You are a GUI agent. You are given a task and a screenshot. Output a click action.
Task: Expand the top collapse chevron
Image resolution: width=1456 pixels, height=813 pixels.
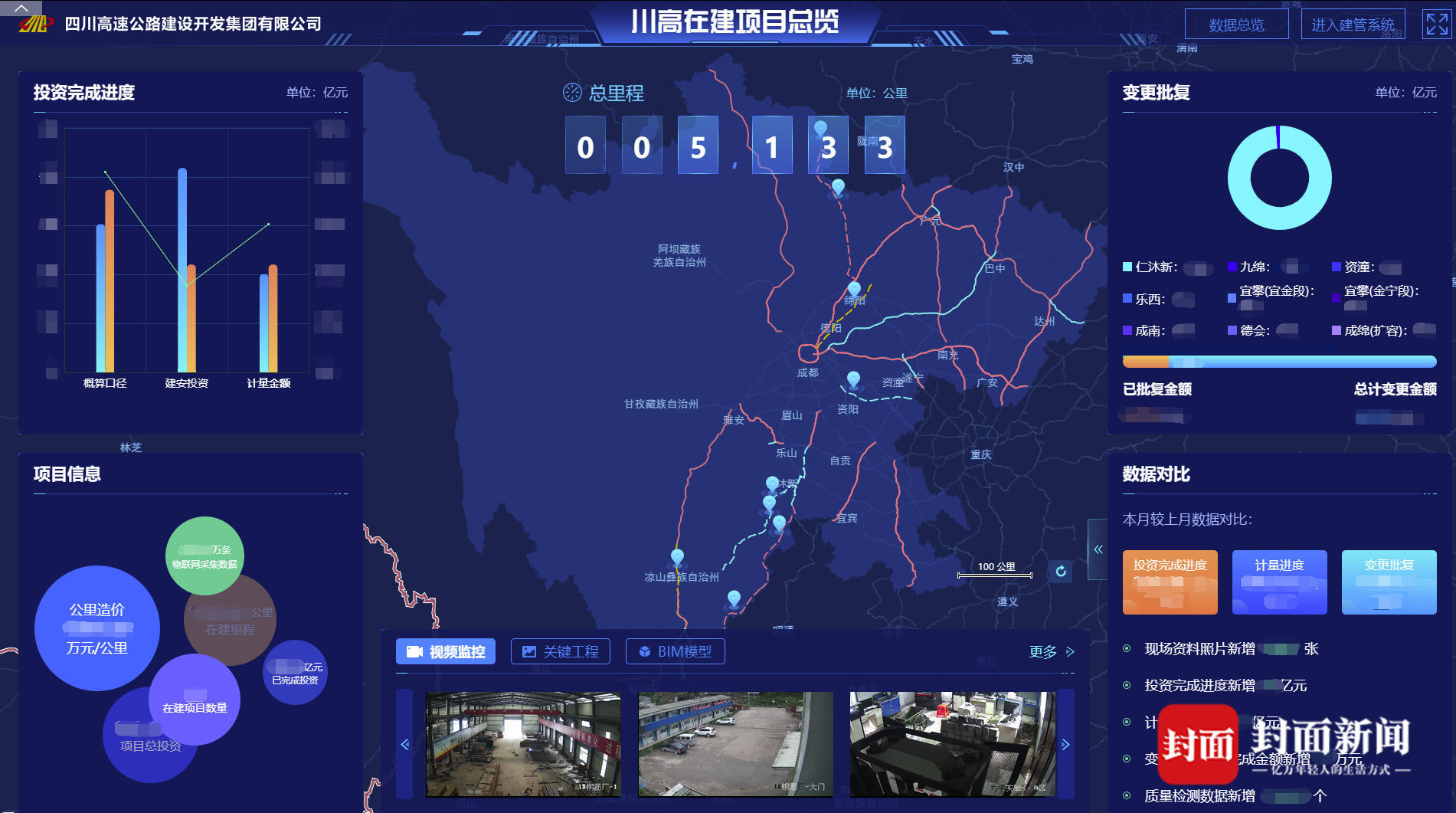pyautogui.click(x=21, y=8)
